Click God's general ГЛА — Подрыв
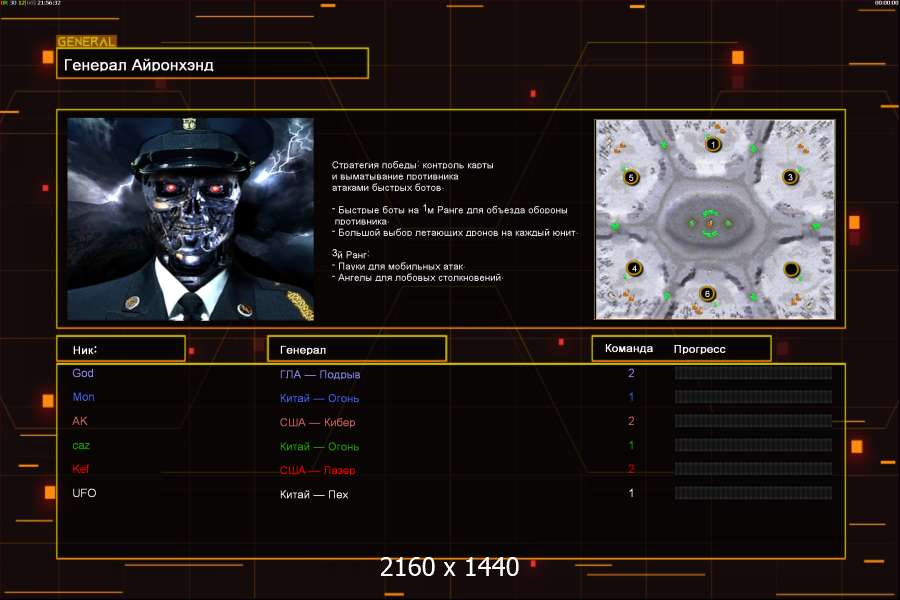The height and width of the screenshot is (600, 900). click(320, 374)
